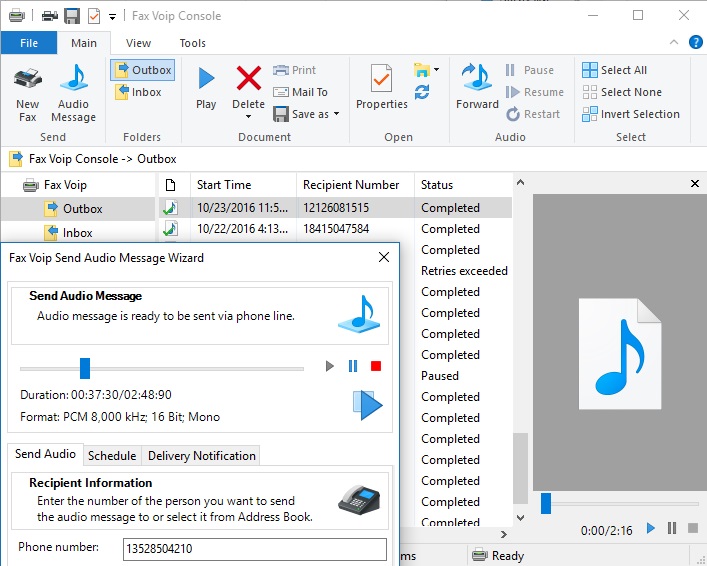Click the list scroll down arrow

click(x=520, y=517)
